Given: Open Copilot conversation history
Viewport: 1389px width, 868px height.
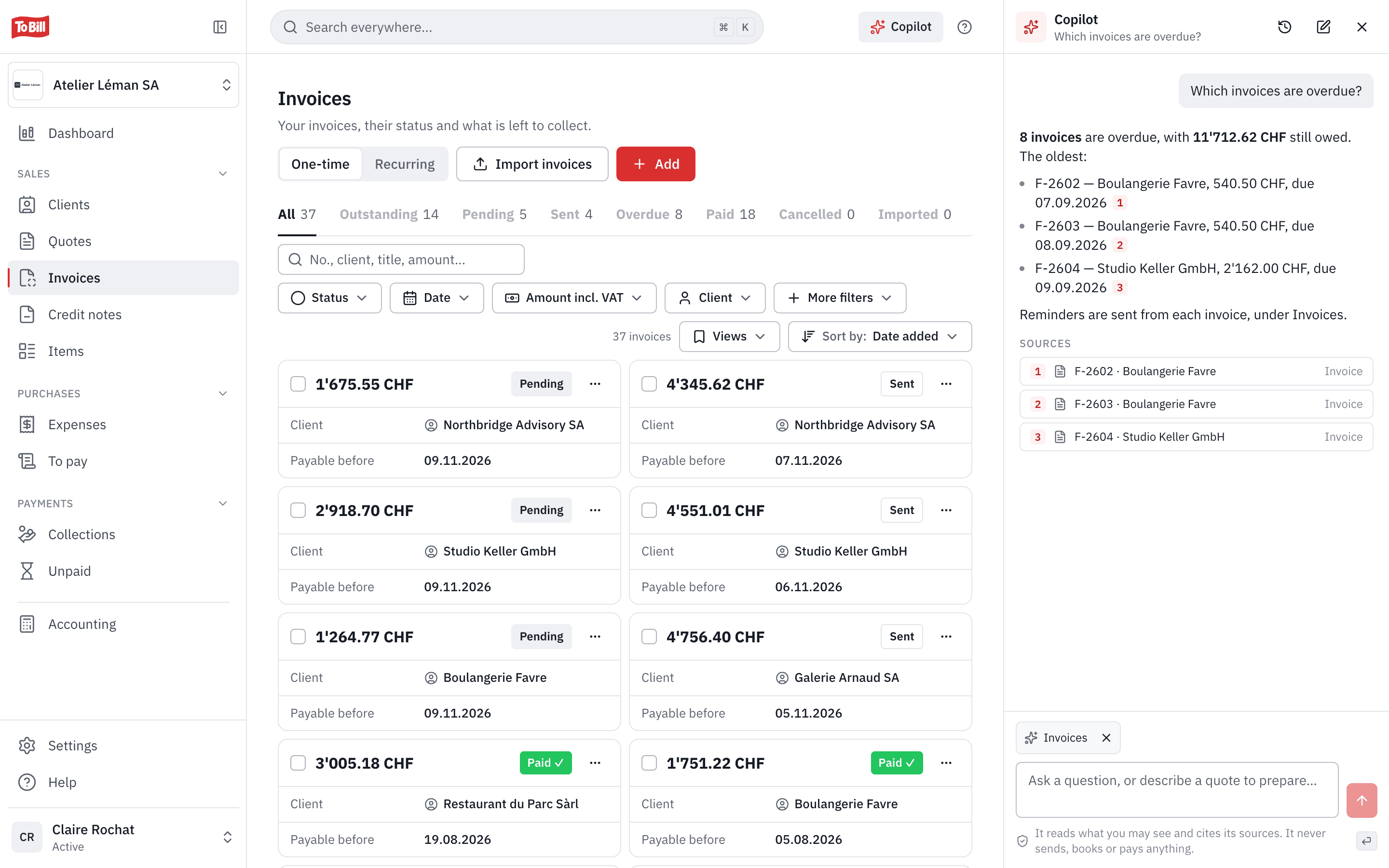Looking at the screenshot, I should 1284,27.
